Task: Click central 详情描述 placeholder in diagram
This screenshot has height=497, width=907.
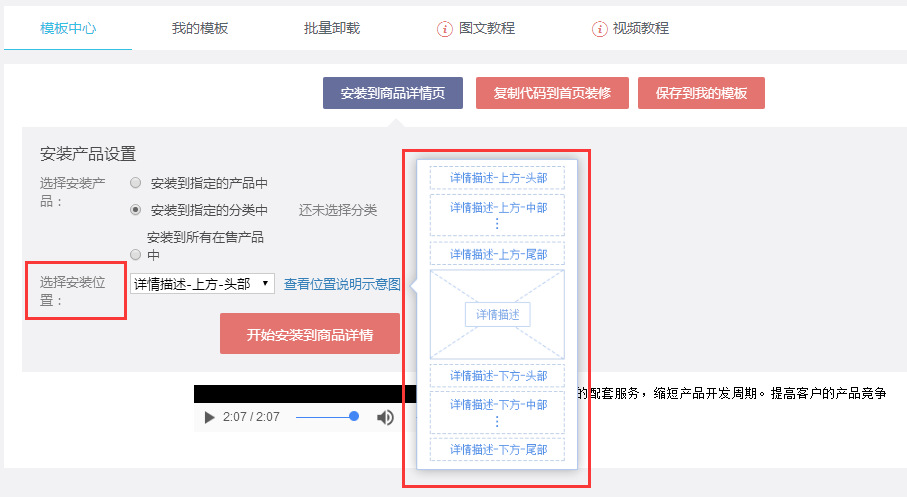Action: click(497, 314)
